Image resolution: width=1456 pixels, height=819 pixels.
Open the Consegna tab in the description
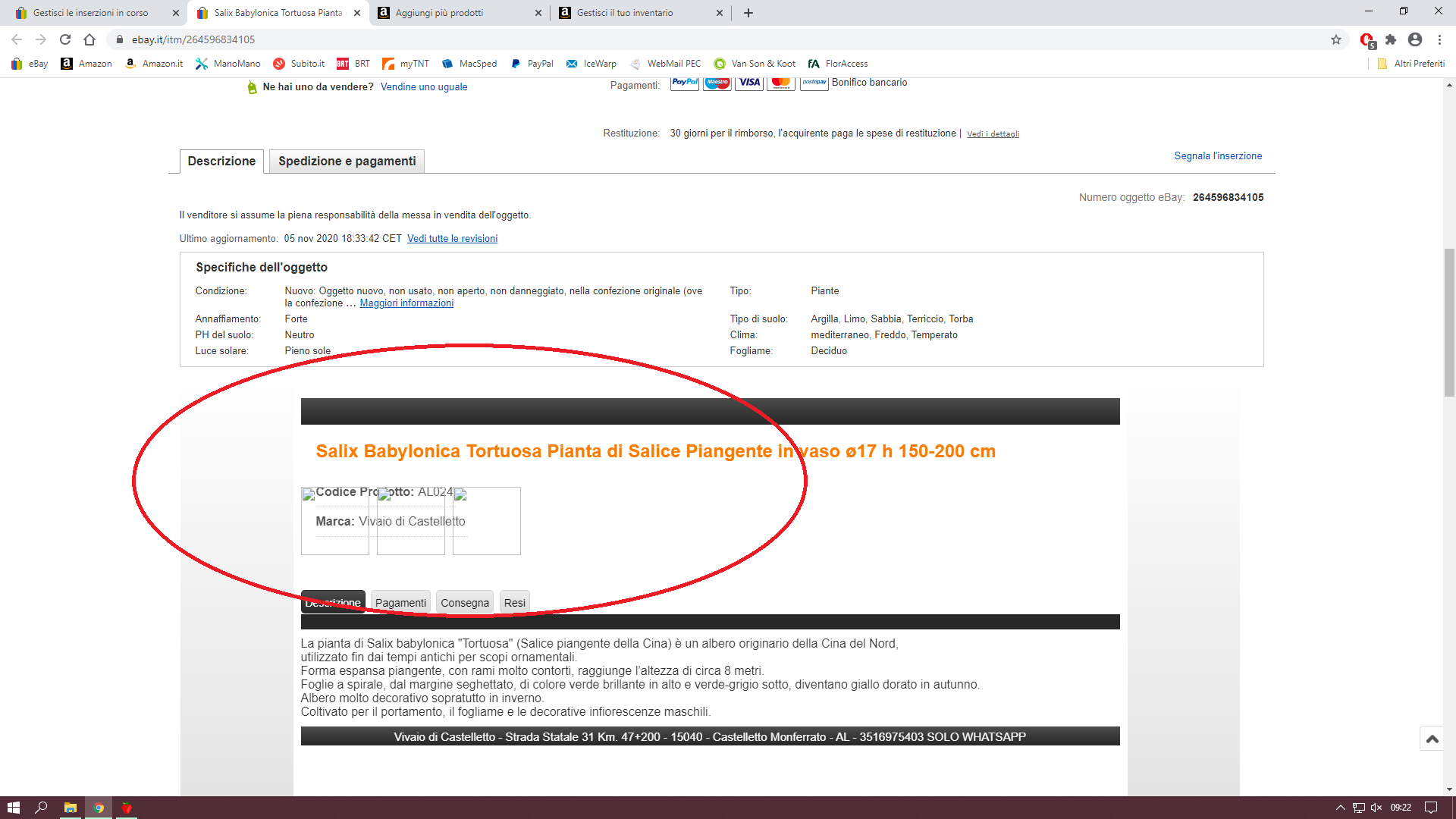click(465, 602)
